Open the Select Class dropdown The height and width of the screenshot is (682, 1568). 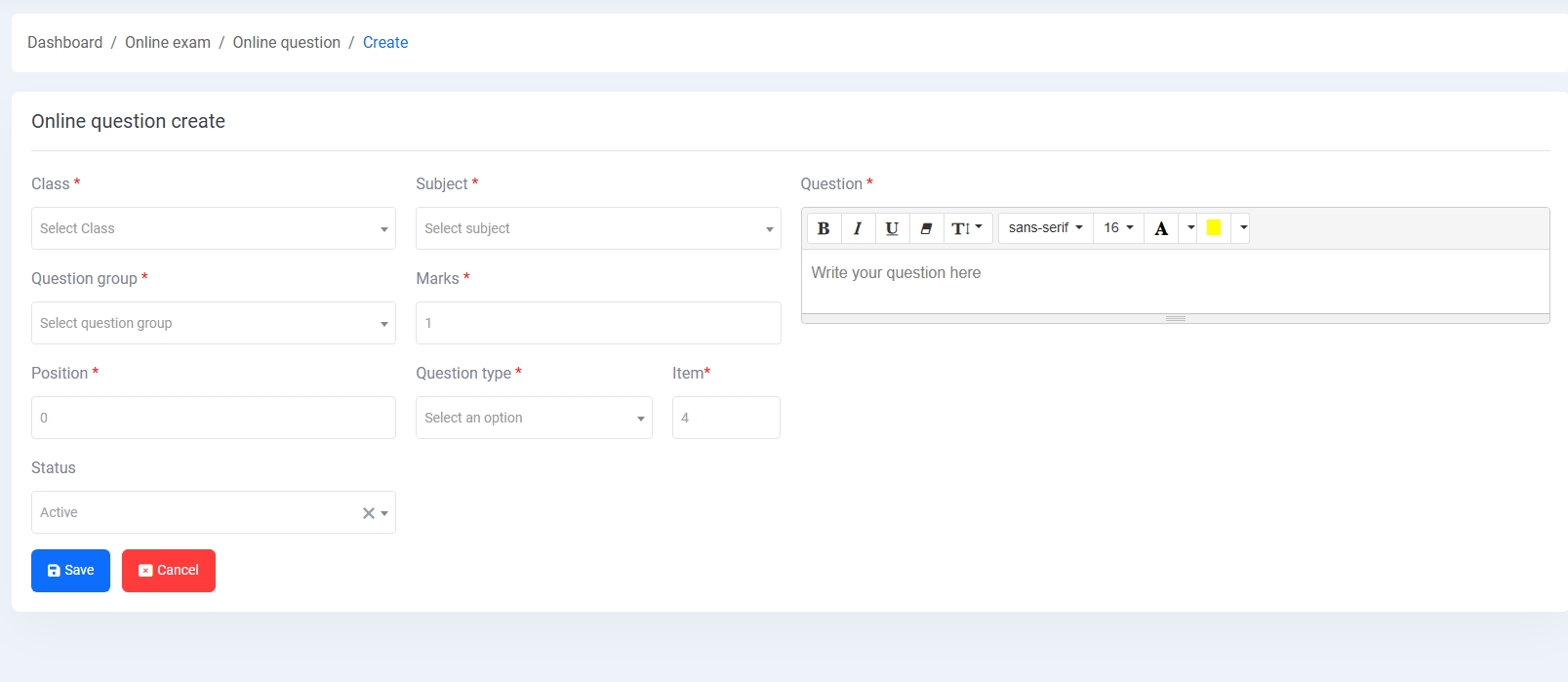pyautogui.click(x=214, y=228)
